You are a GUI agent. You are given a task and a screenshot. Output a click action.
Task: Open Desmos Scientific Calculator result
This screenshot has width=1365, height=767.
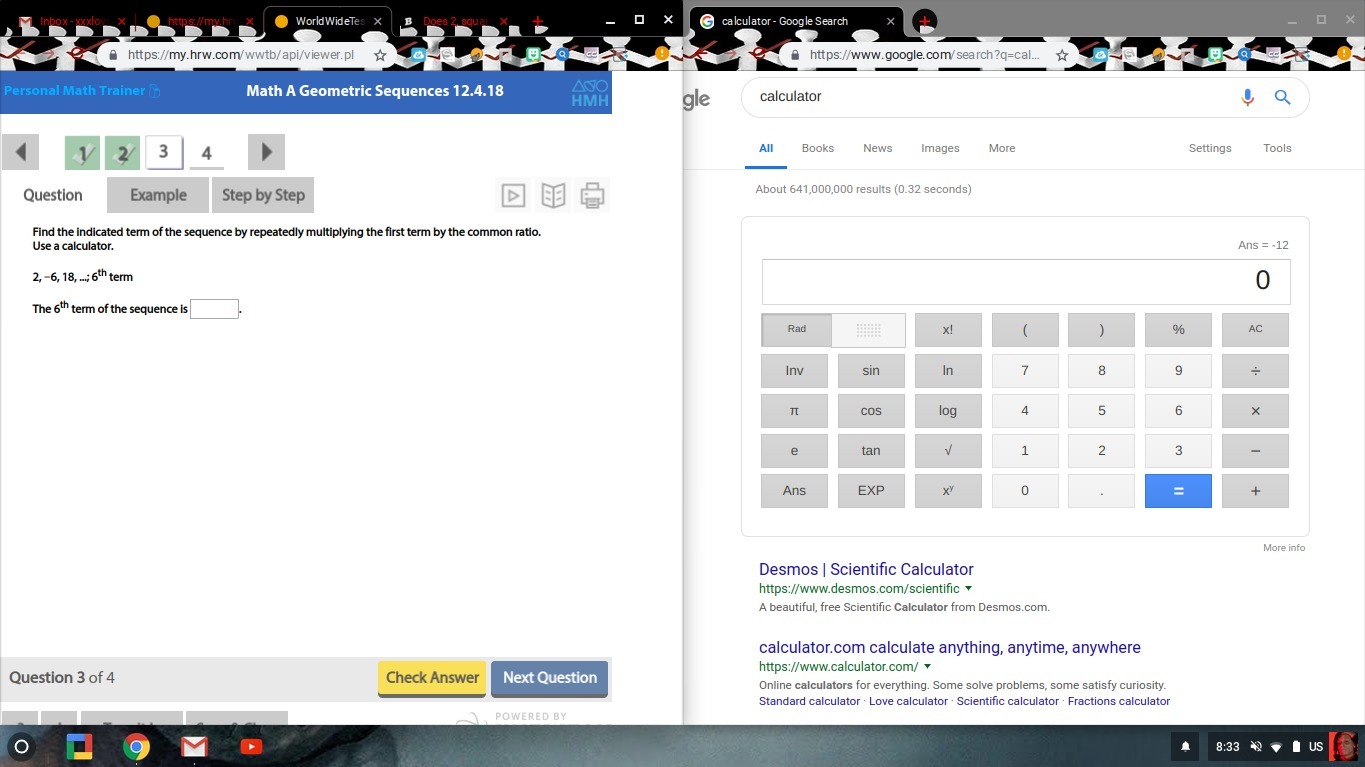[x=866, y=569]
